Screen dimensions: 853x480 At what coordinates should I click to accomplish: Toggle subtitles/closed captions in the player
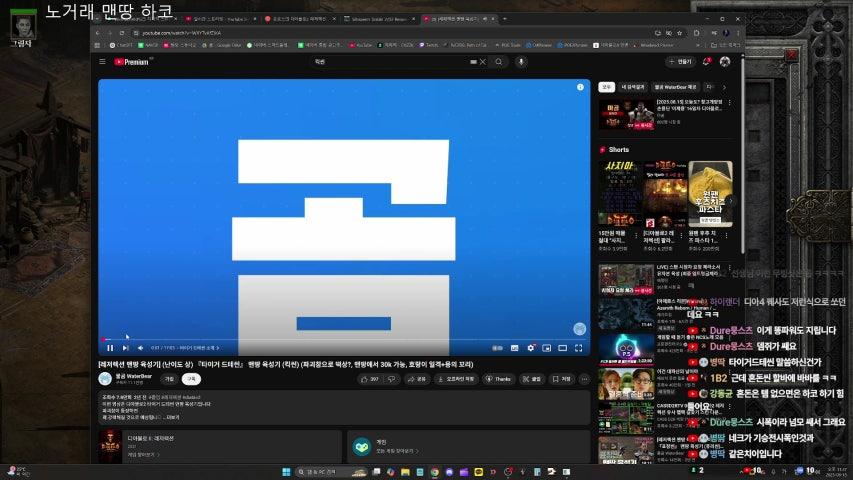pos(514,348)
